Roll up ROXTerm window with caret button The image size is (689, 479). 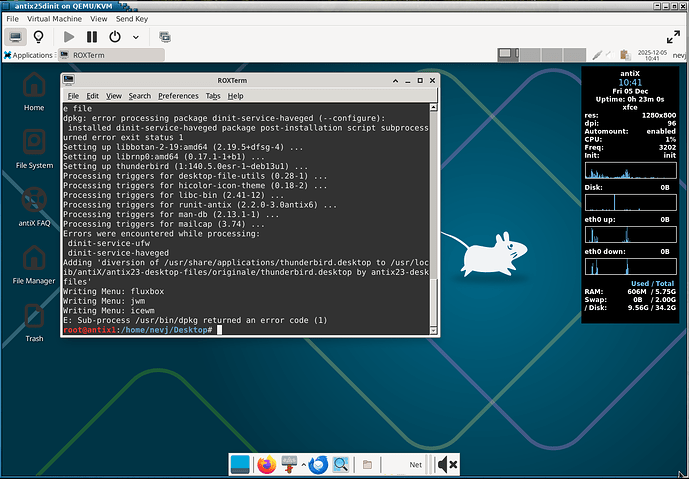pyautogui.click(x=395, y=80)
